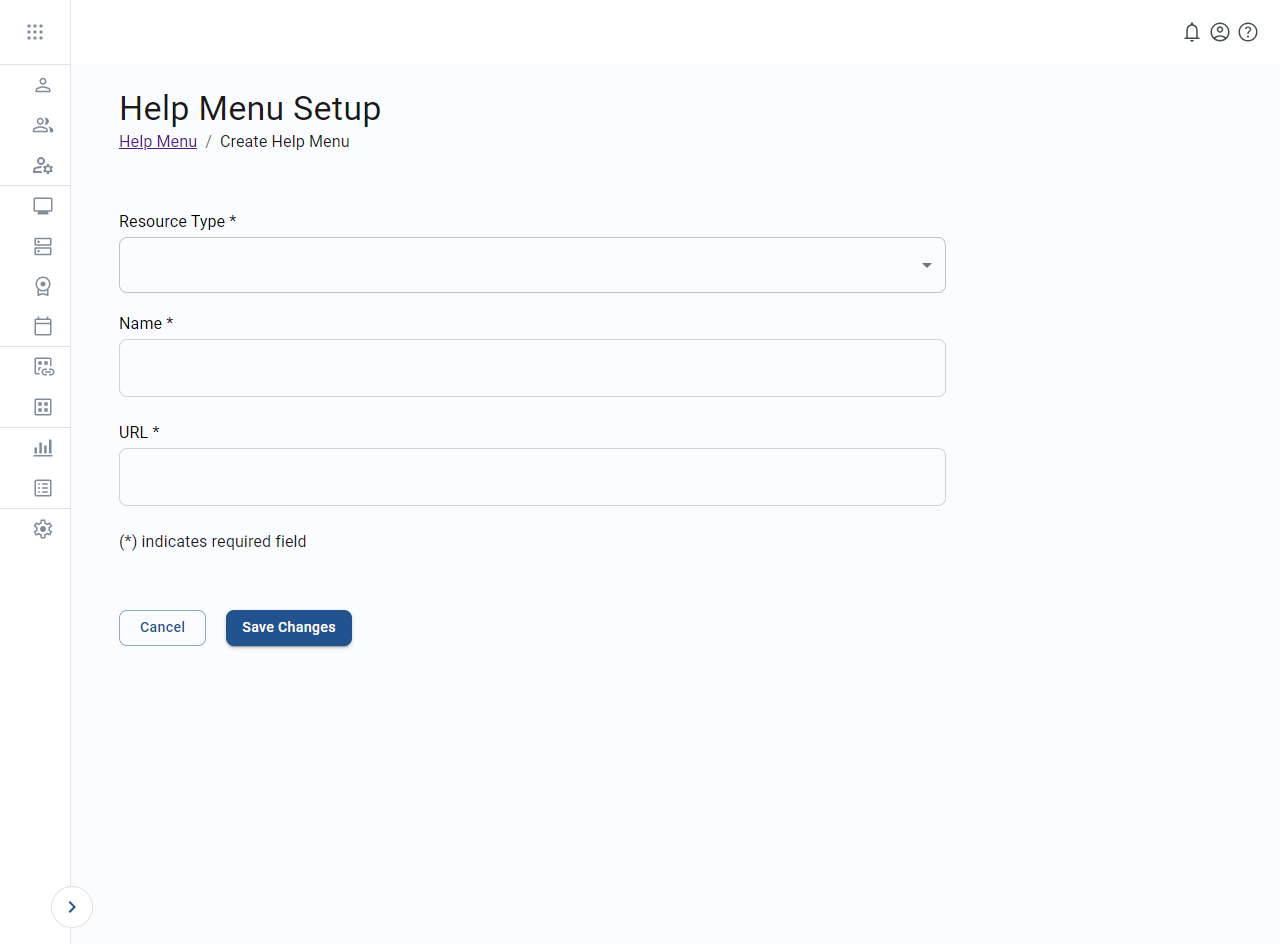Viewport: 1280px width, 944px height.
Task: Open the badge awards sidebar icon
Action: (43, 286)
